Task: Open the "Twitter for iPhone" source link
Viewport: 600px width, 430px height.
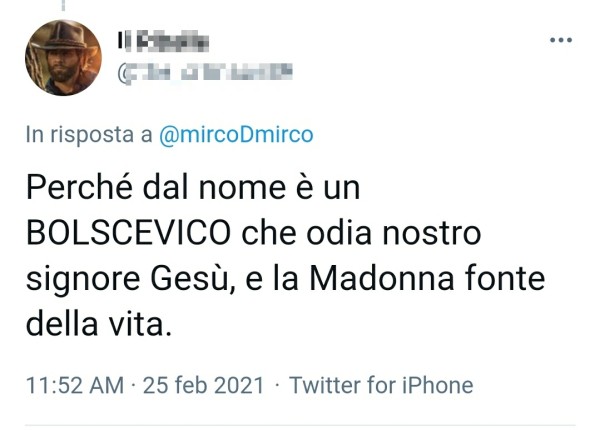Action: pyautogui.click(x=381, y=385)
